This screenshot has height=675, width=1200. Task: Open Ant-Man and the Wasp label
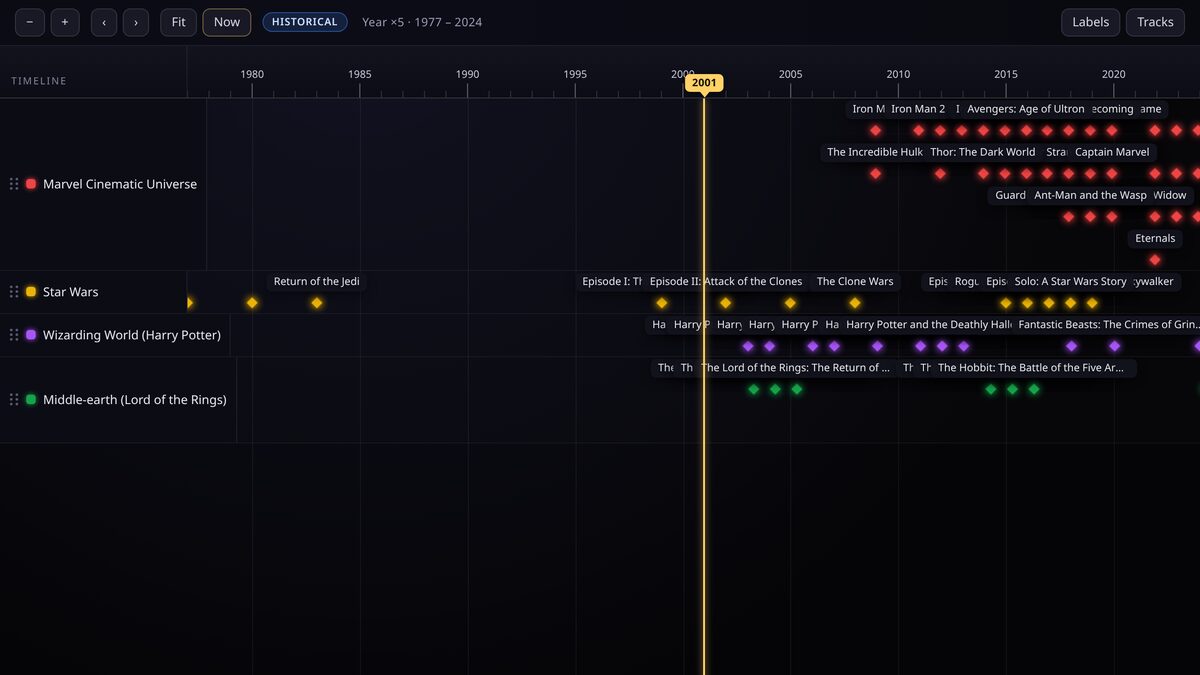point(1090,195)
